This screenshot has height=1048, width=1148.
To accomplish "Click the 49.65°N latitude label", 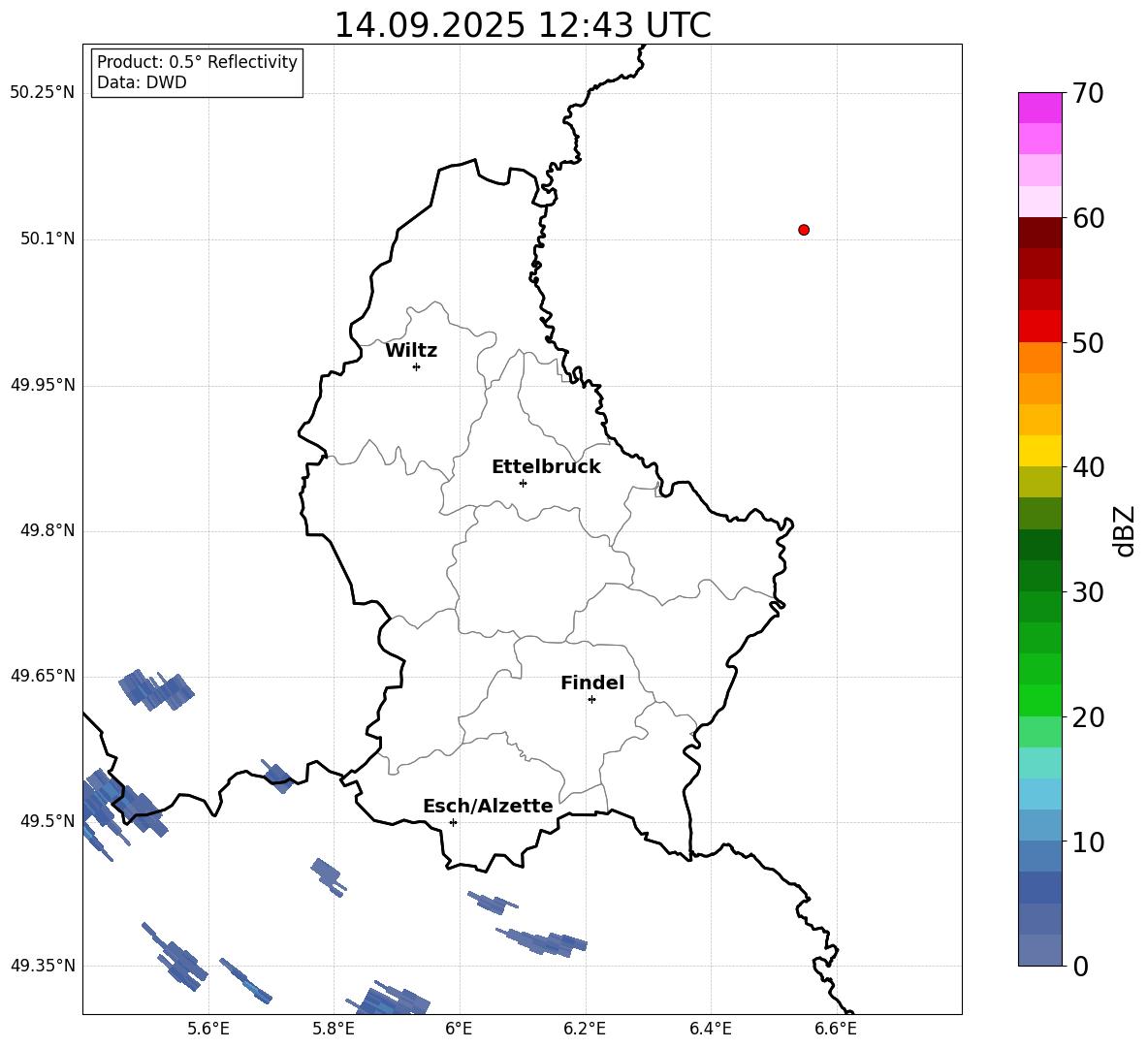I will point(43,676).
